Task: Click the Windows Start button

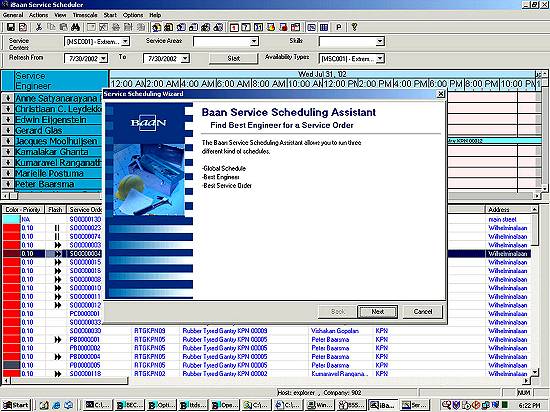Action: [16, 405]
